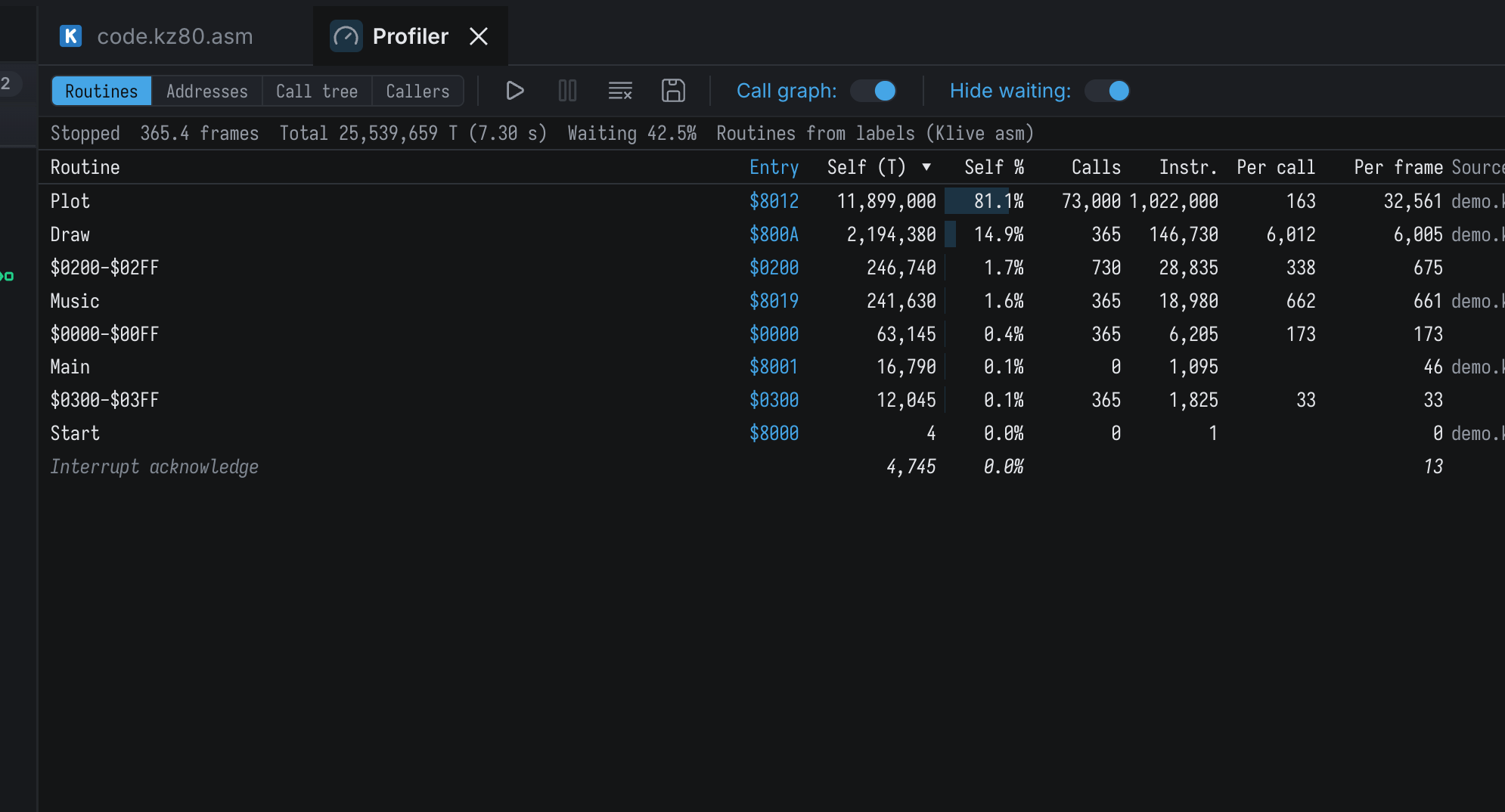Viewport: 1505px width, 812px height.
Task: Click Self (T) value 2,194,380
Action: pos(892,234)
